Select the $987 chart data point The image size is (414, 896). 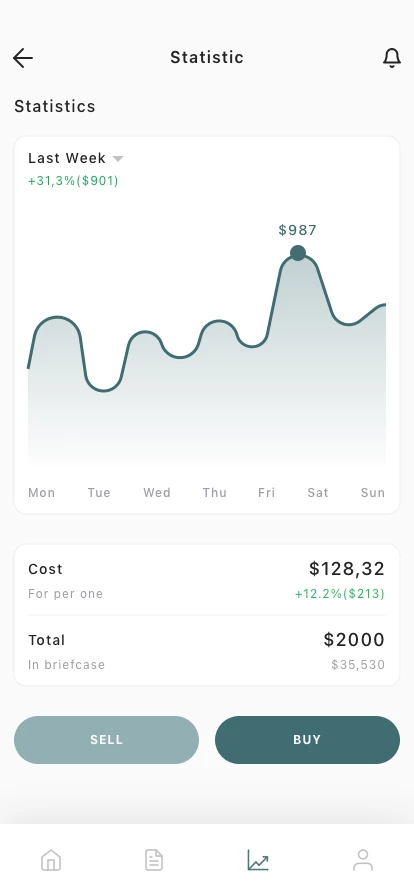(297, 253)
